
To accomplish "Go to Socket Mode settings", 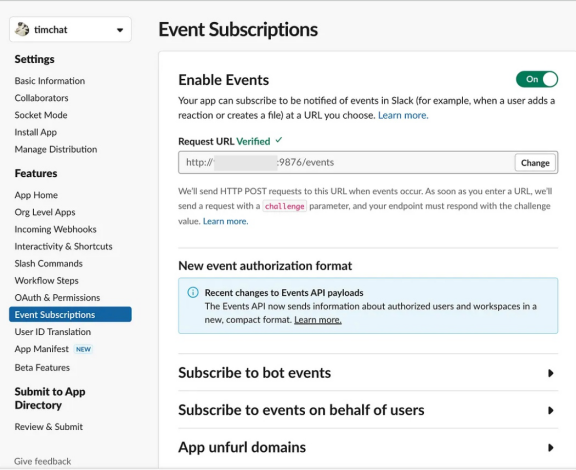I will point(41,115).
